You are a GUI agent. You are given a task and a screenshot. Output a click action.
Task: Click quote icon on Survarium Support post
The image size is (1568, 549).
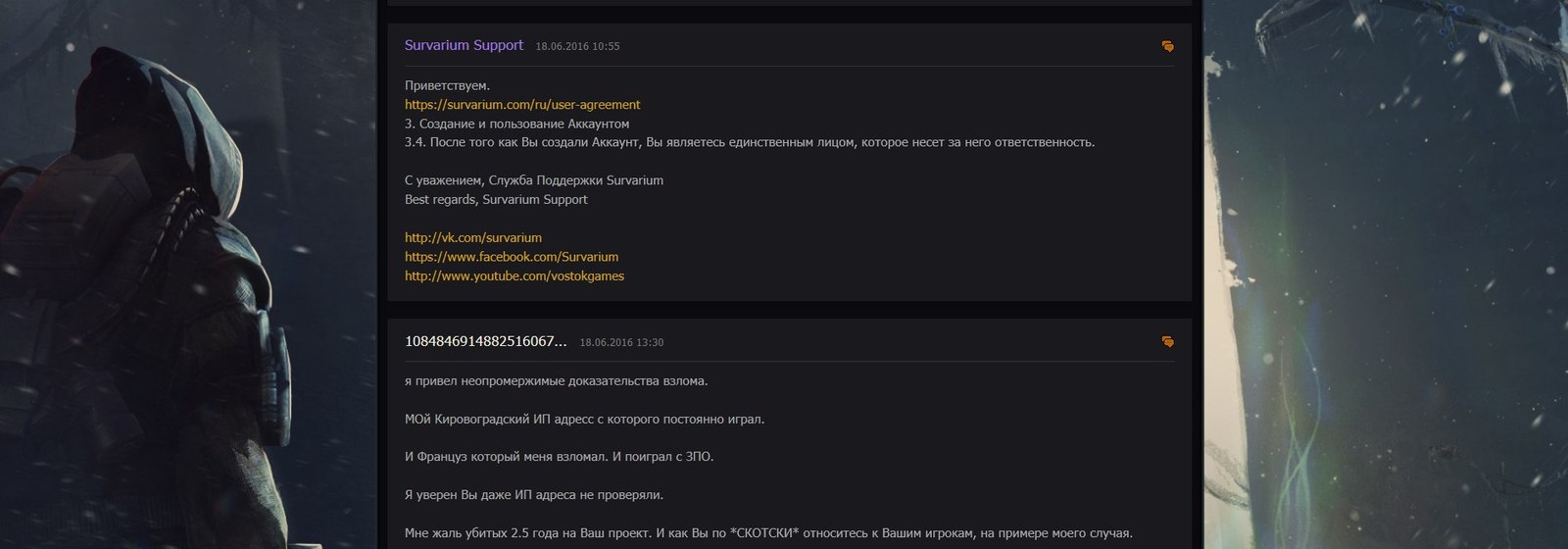[x=1167, y=46]
